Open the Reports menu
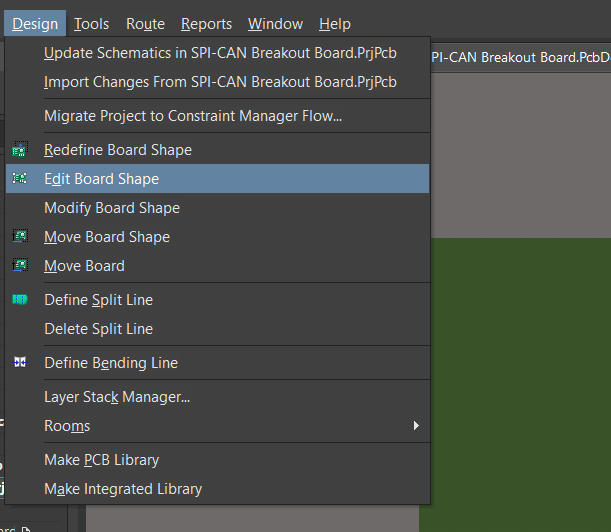The height and width of the screenshot is (532, 611). point(207,24)
